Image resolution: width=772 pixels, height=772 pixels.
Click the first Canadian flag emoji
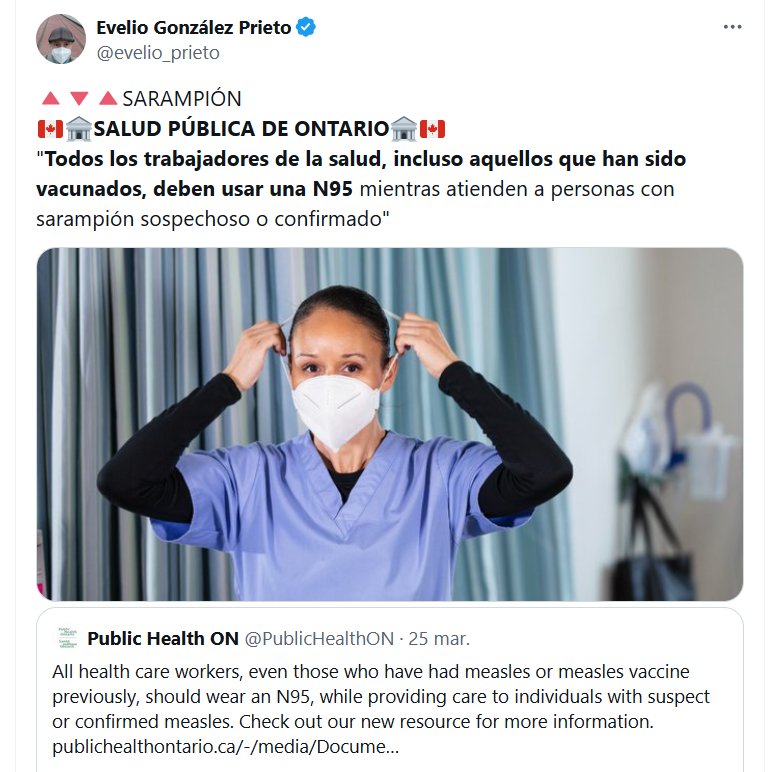tap(50, 129)
